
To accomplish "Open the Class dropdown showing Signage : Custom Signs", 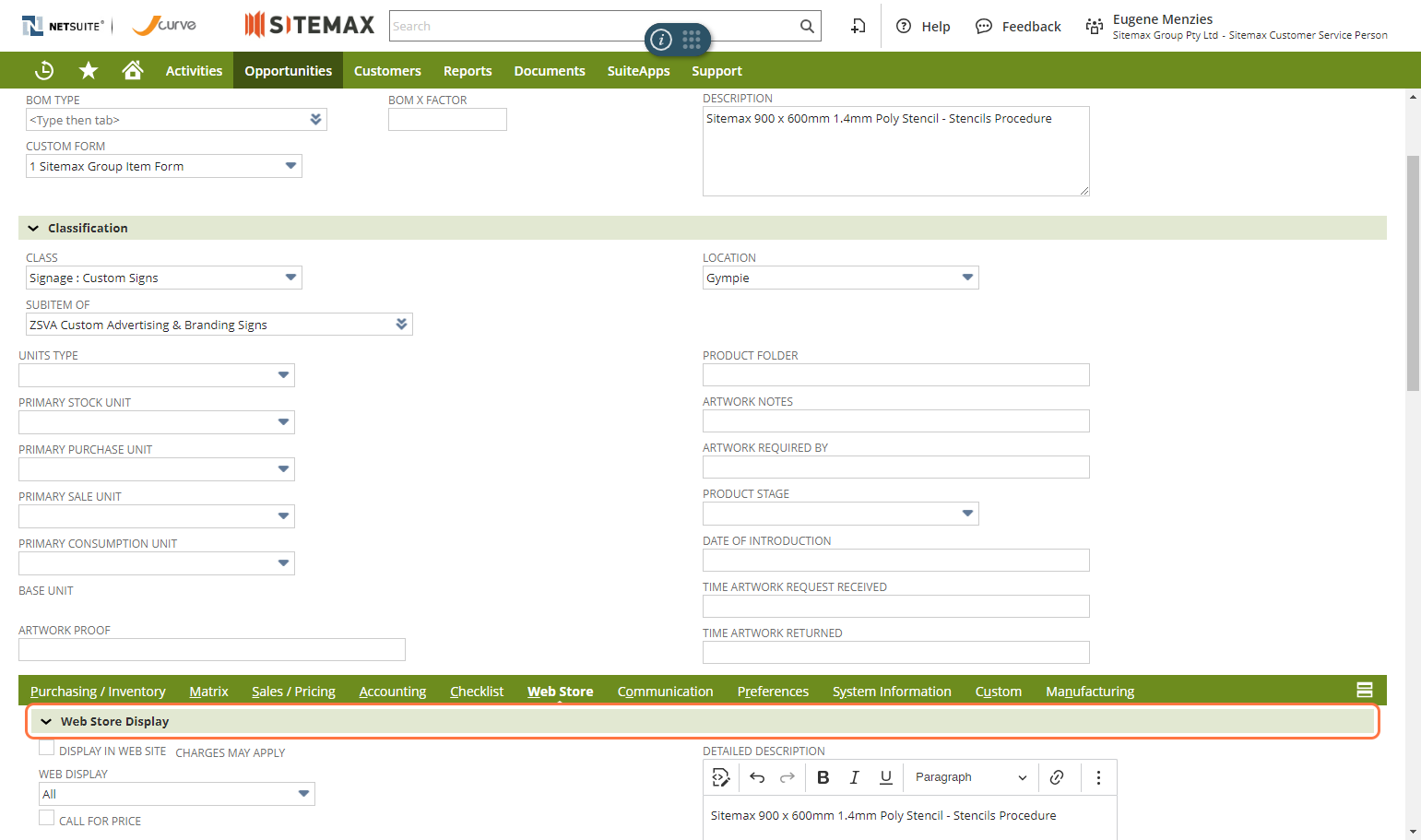I will pyautogui.click(x=164, y=278).
